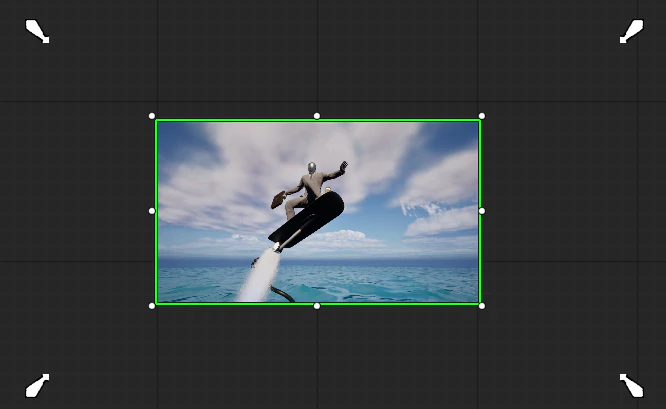Screen dimensions: 666x409
Task: Click the top-left viewport corner arrow icon
Action: tap(37, 31)
